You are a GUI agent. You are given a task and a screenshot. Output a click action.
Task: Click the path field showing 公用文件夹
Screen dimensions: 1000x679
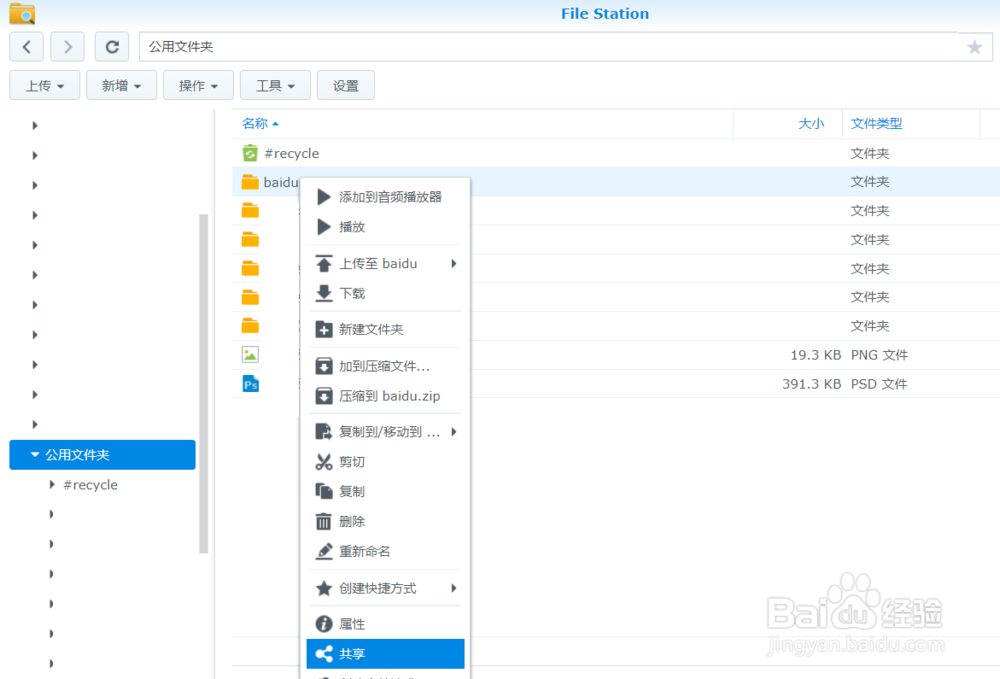(x=300, y=46)
